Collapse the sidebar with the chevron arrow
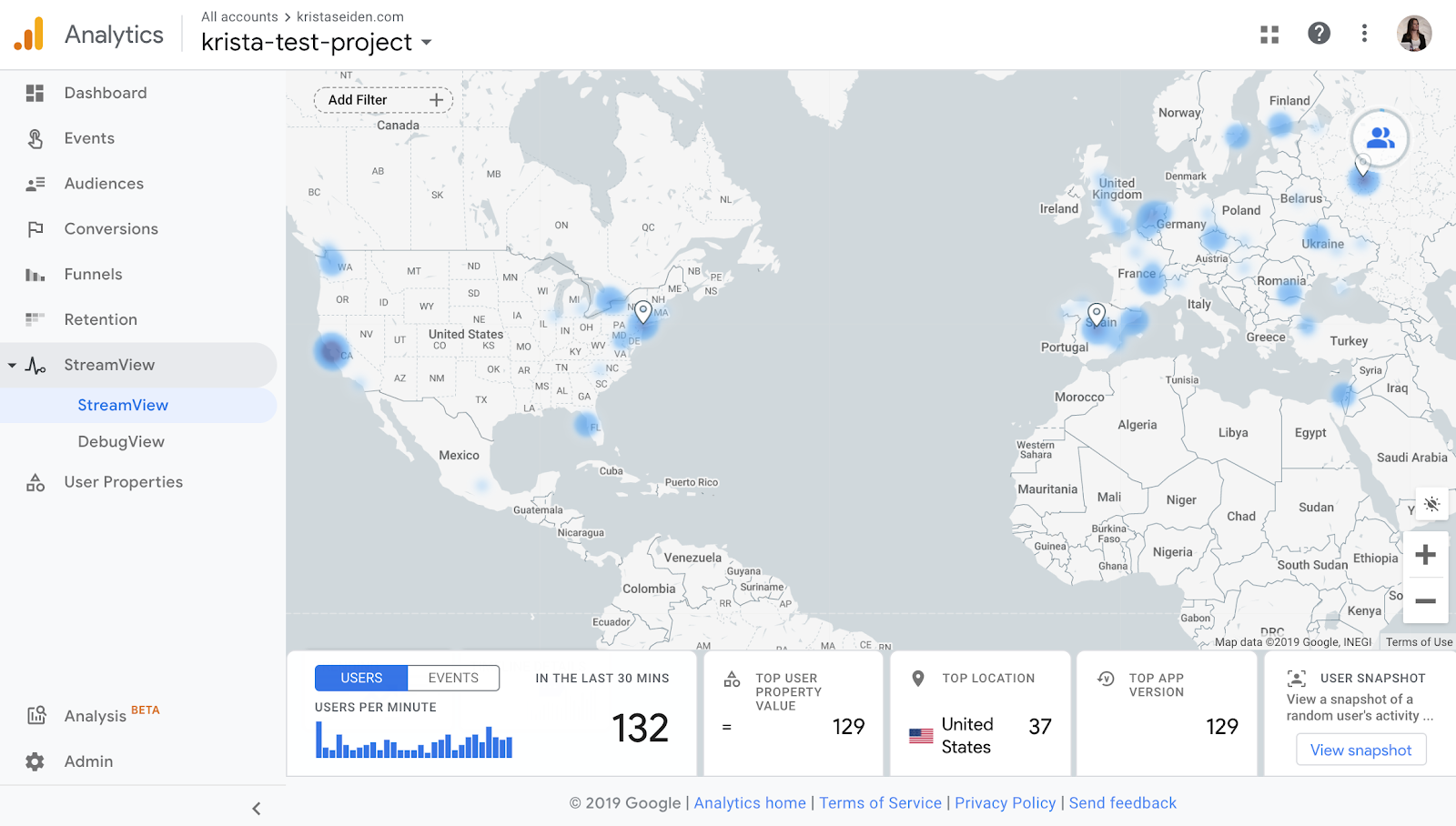 pos(257,809)
